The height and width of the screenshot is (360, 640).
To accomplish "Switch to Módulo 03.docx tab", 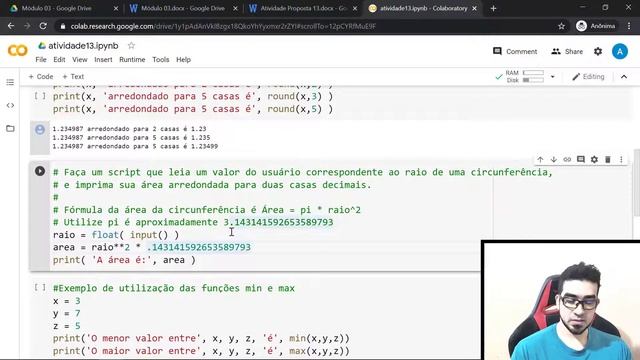I will pyautogui.click(x=183, y=8).
